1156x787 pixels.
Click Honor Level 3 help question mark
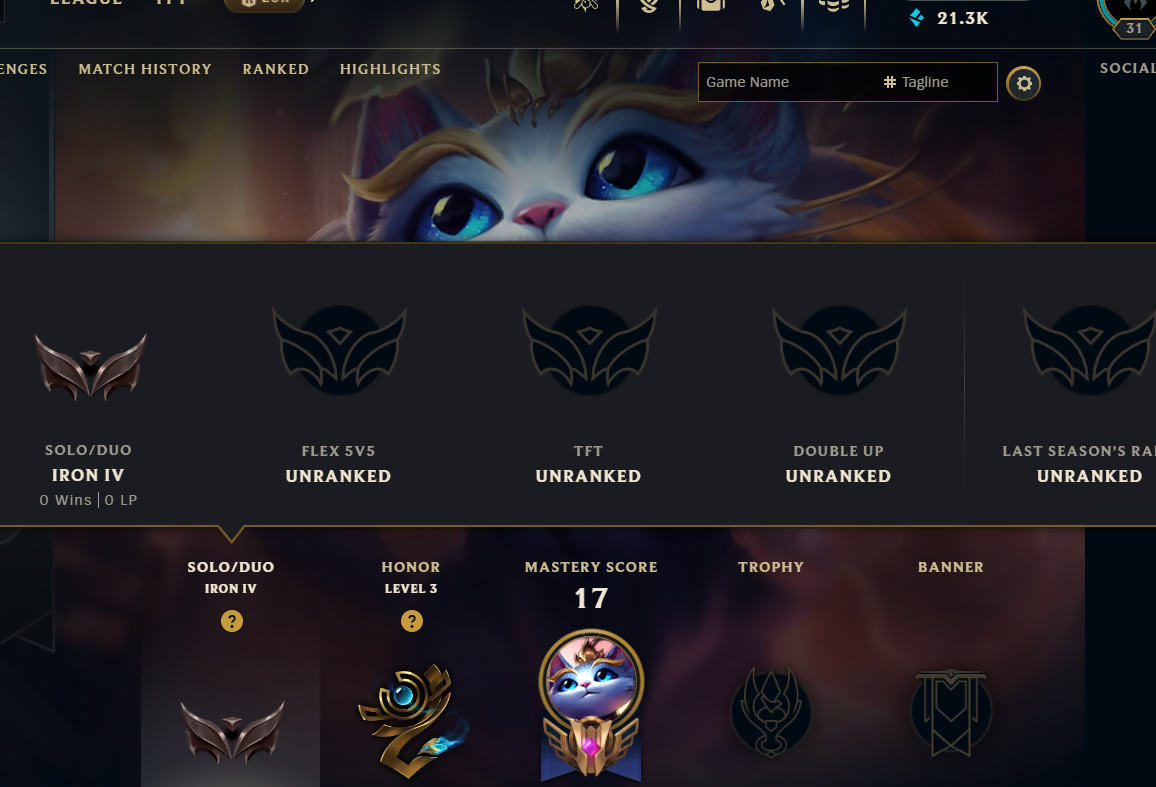pyautogui.click(x=411, y=621)
